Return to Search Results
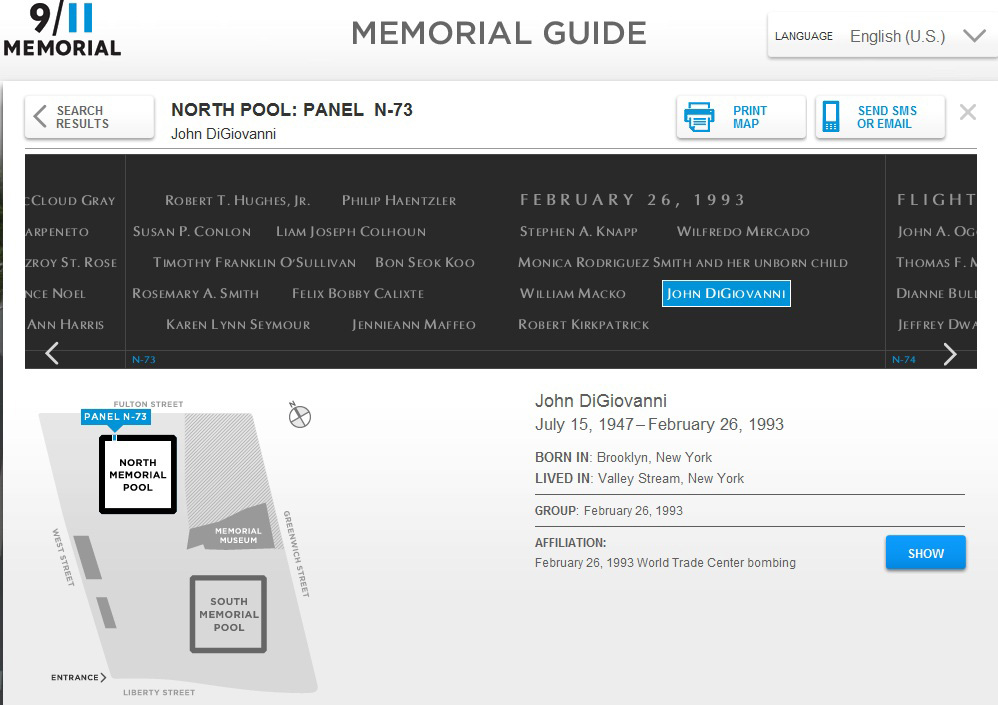The height and width of the screenshot is (705, 998). pos(88,115)
